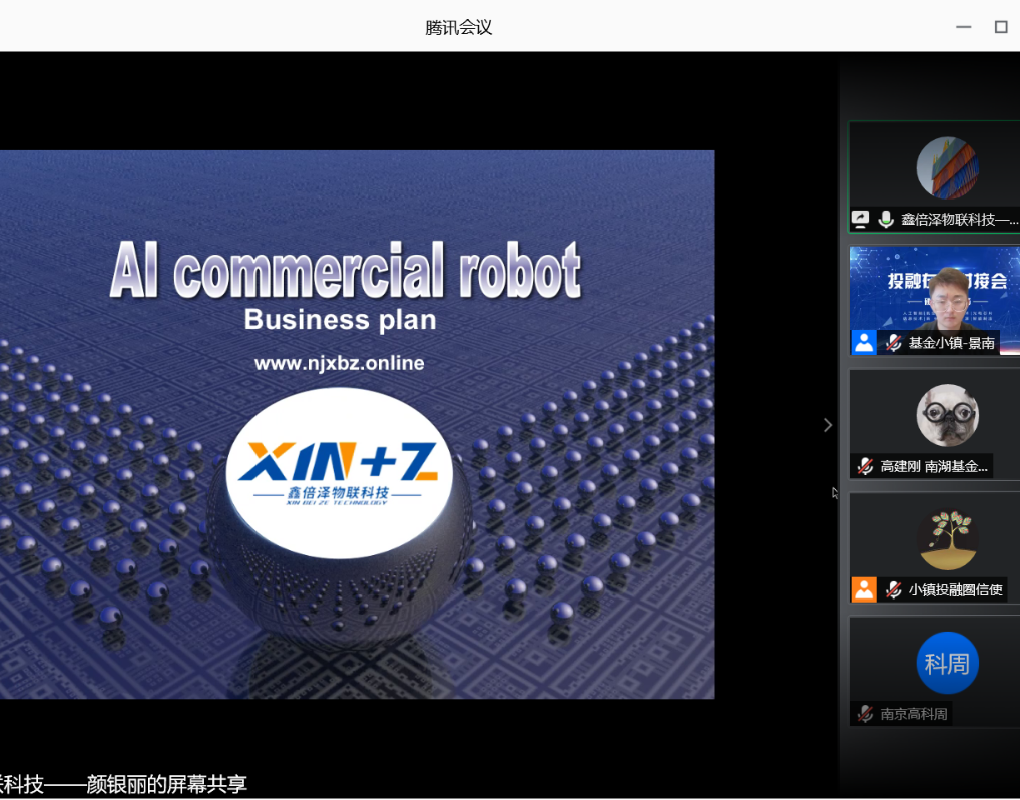This screenshot has width=1020, height=800.
Task: Select the tree avatar of 小镇投融圈信使
Action: point(947,539)
